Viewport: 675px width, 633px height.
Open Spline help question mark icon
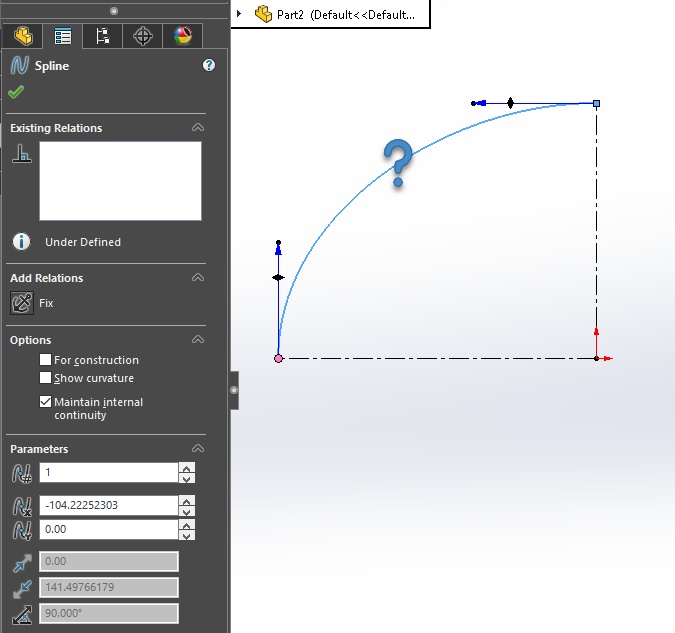pos(209,65)
